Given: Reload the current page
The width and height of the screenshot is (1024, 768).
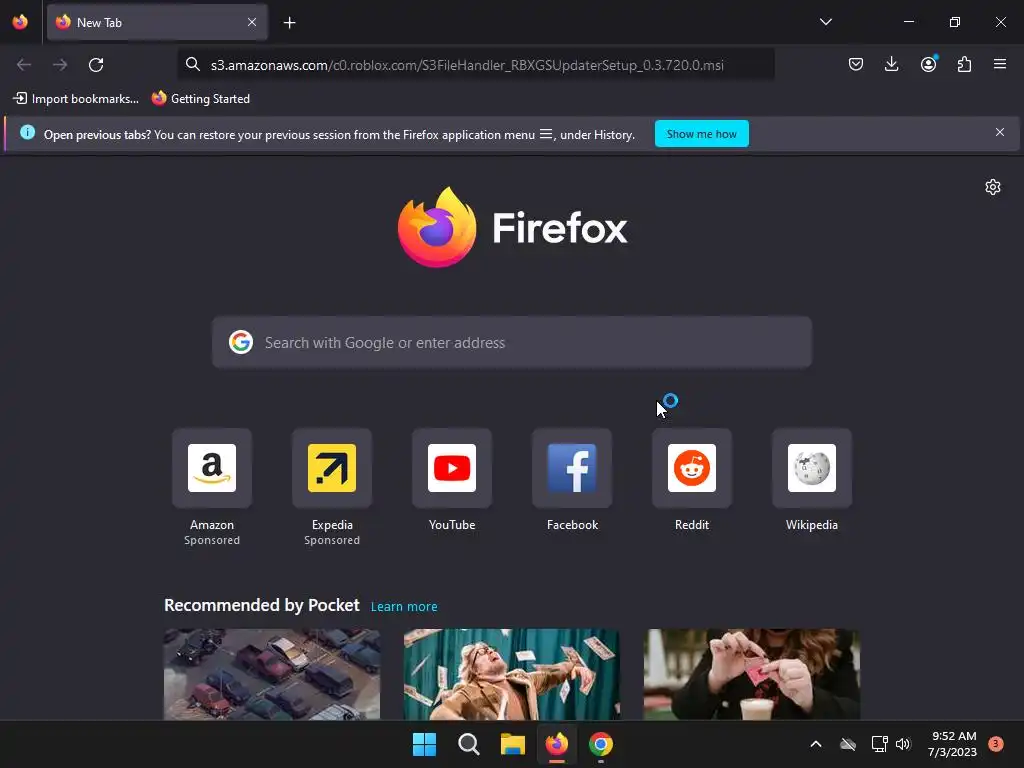Looking at the screenshot, I should (96, 65).
